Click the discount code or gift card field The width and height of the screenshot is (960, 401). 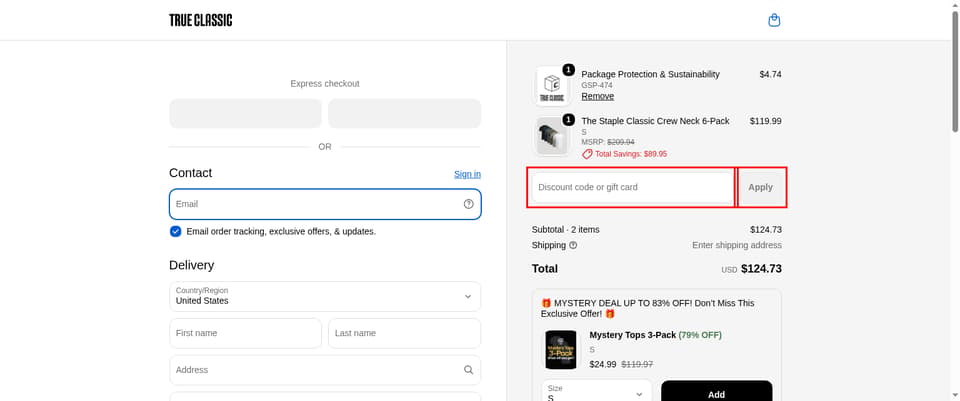point(632,187)
